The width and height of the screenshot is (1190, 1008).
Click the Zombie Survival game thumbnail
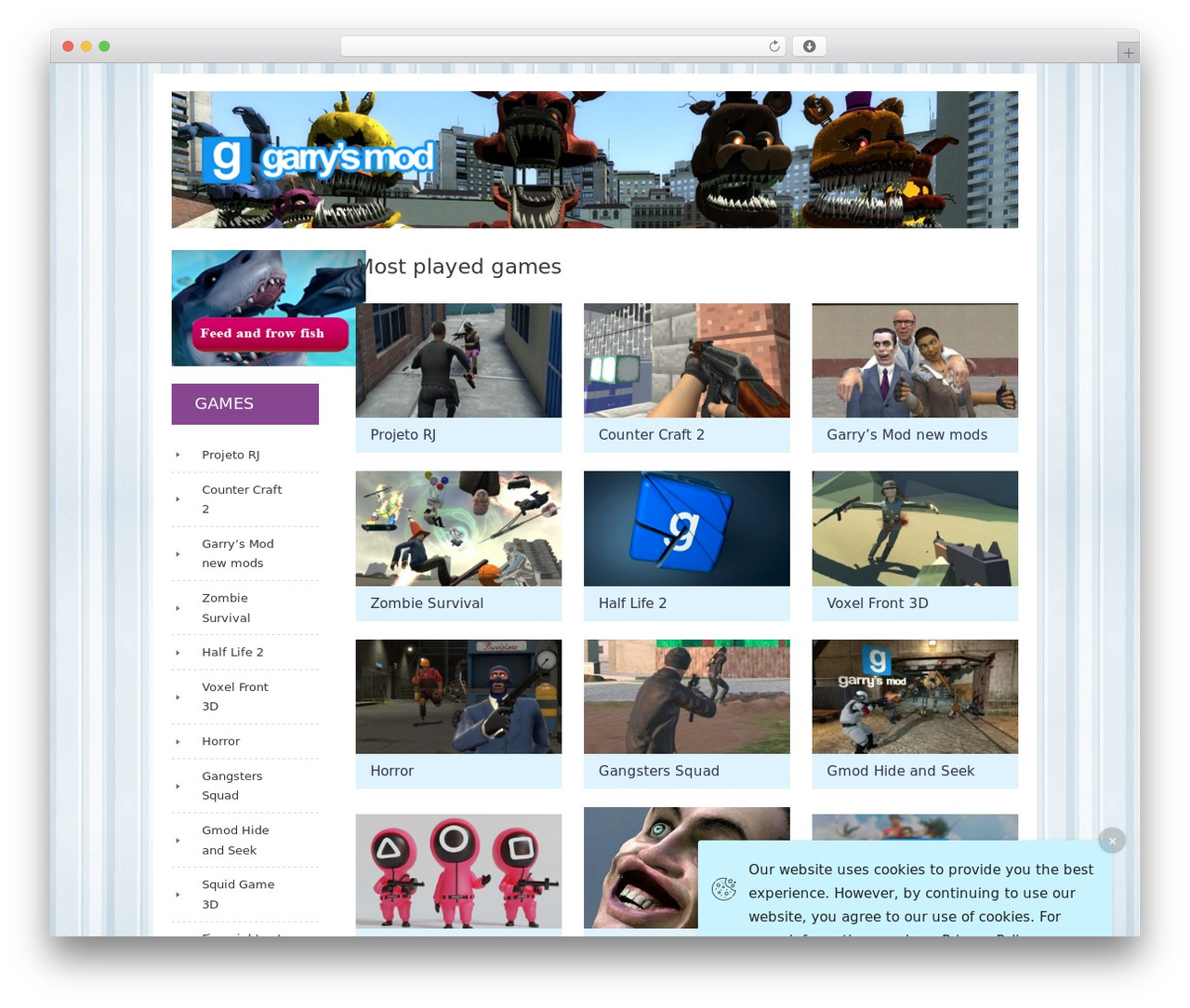[x=458, y=528]
